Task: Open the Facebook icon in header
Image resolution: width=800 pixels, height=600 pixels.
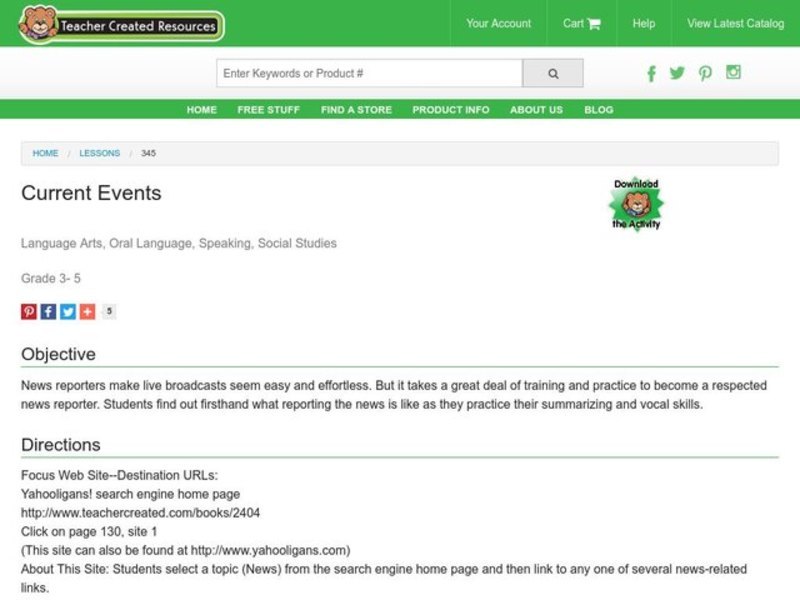Action: [x=651, y=73]
